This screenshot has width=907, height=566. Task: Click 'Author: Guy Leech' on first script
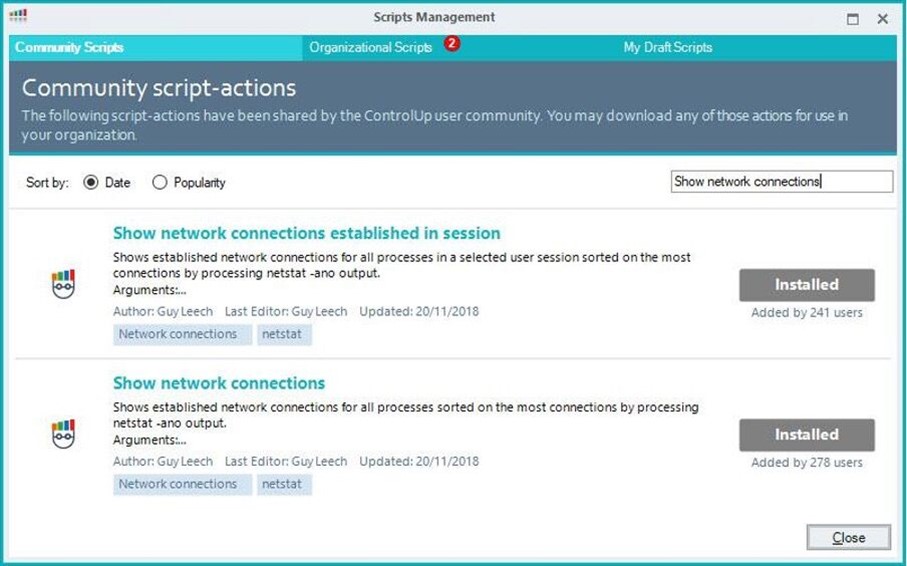pyautogui.click(x=163, y=311)
